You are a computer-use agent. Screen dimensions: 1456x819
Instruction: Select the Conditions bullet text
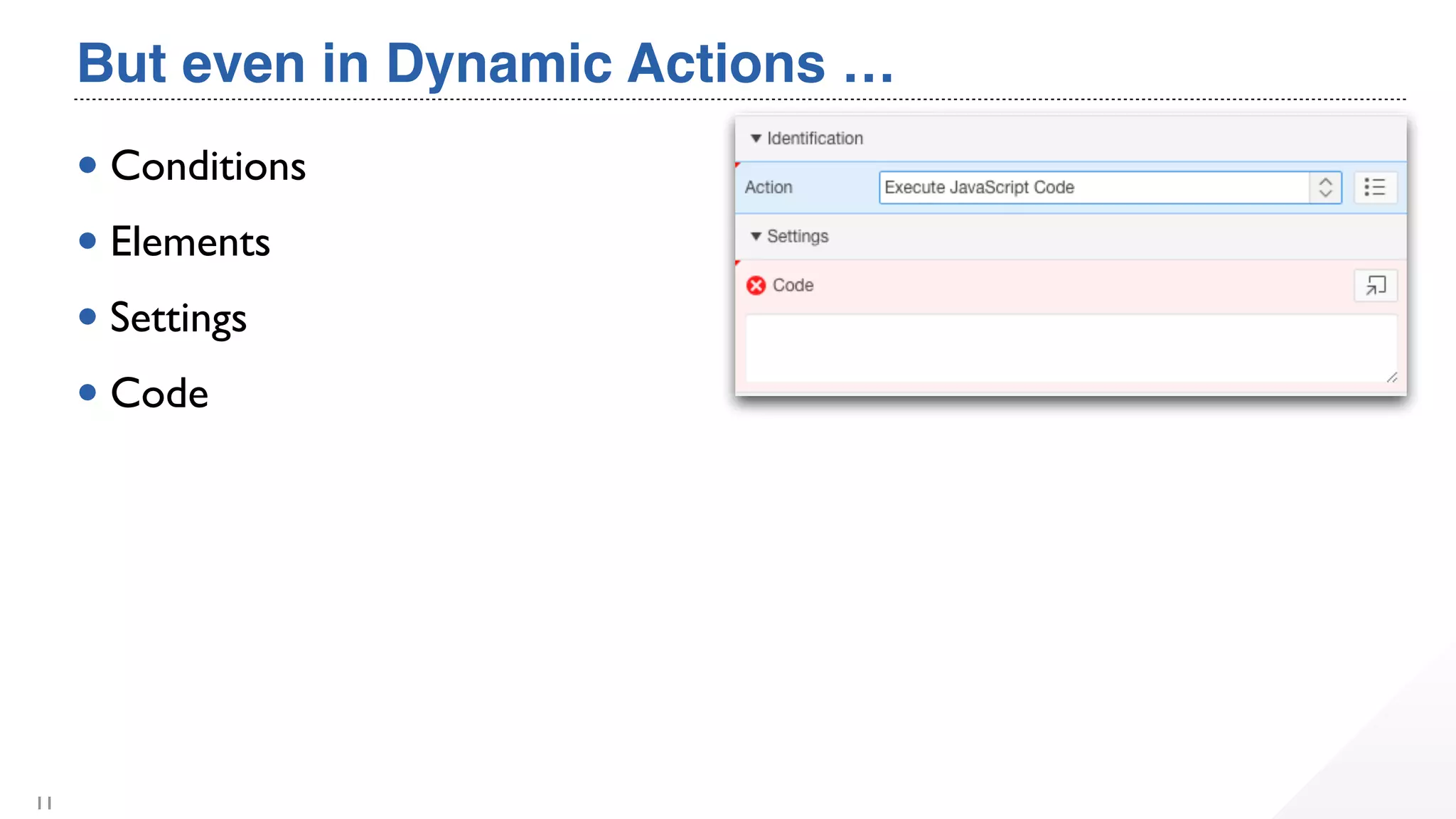(x=208, y=166)
